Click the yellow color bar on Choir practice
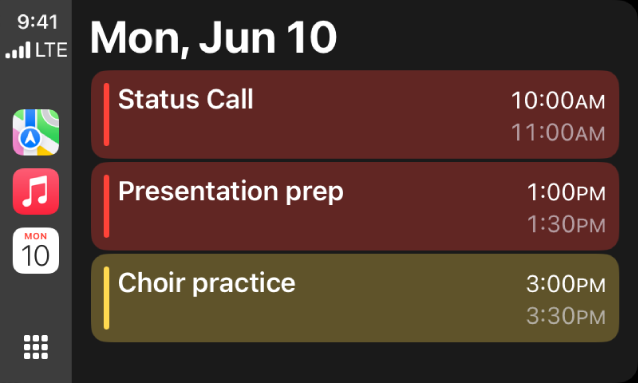Screen dimensions: 638x384 (x=106, y=298)
